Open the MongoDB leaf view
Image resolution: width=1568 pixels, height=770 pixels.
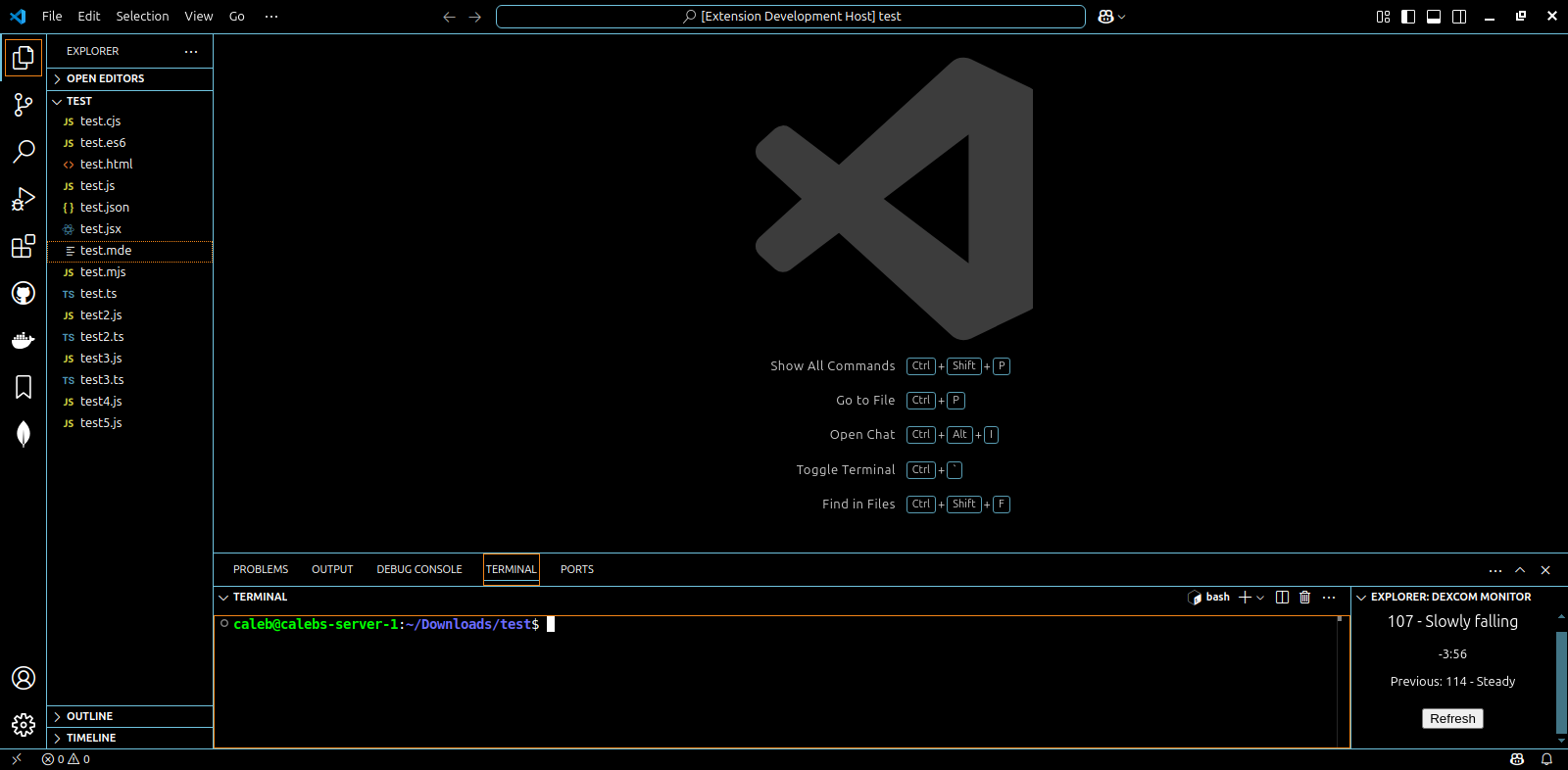[24, 434]
